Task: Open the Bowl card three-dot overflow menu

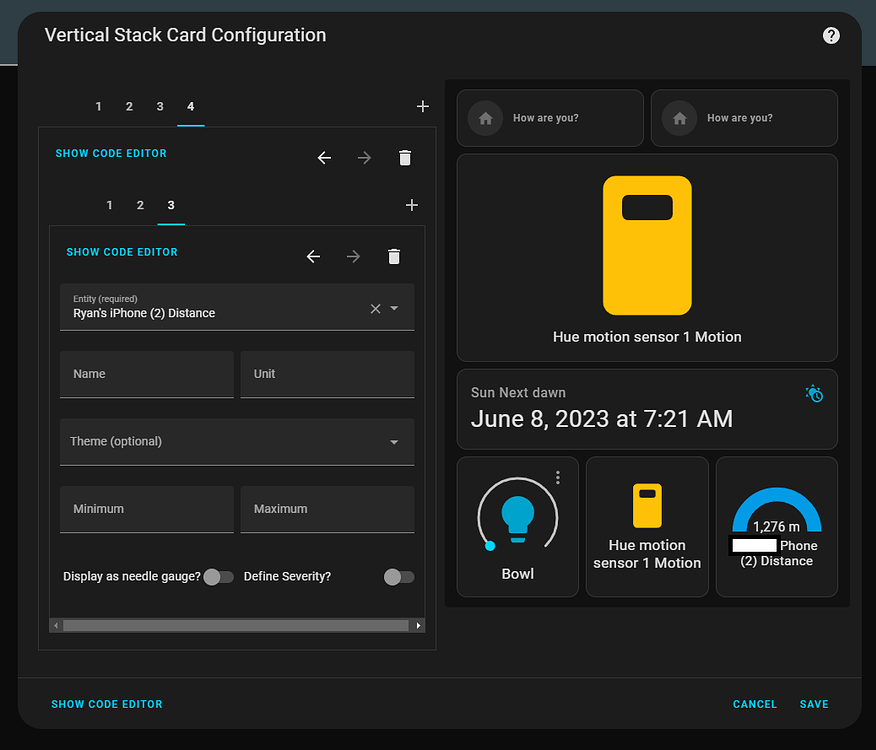Action: (557, 477)
